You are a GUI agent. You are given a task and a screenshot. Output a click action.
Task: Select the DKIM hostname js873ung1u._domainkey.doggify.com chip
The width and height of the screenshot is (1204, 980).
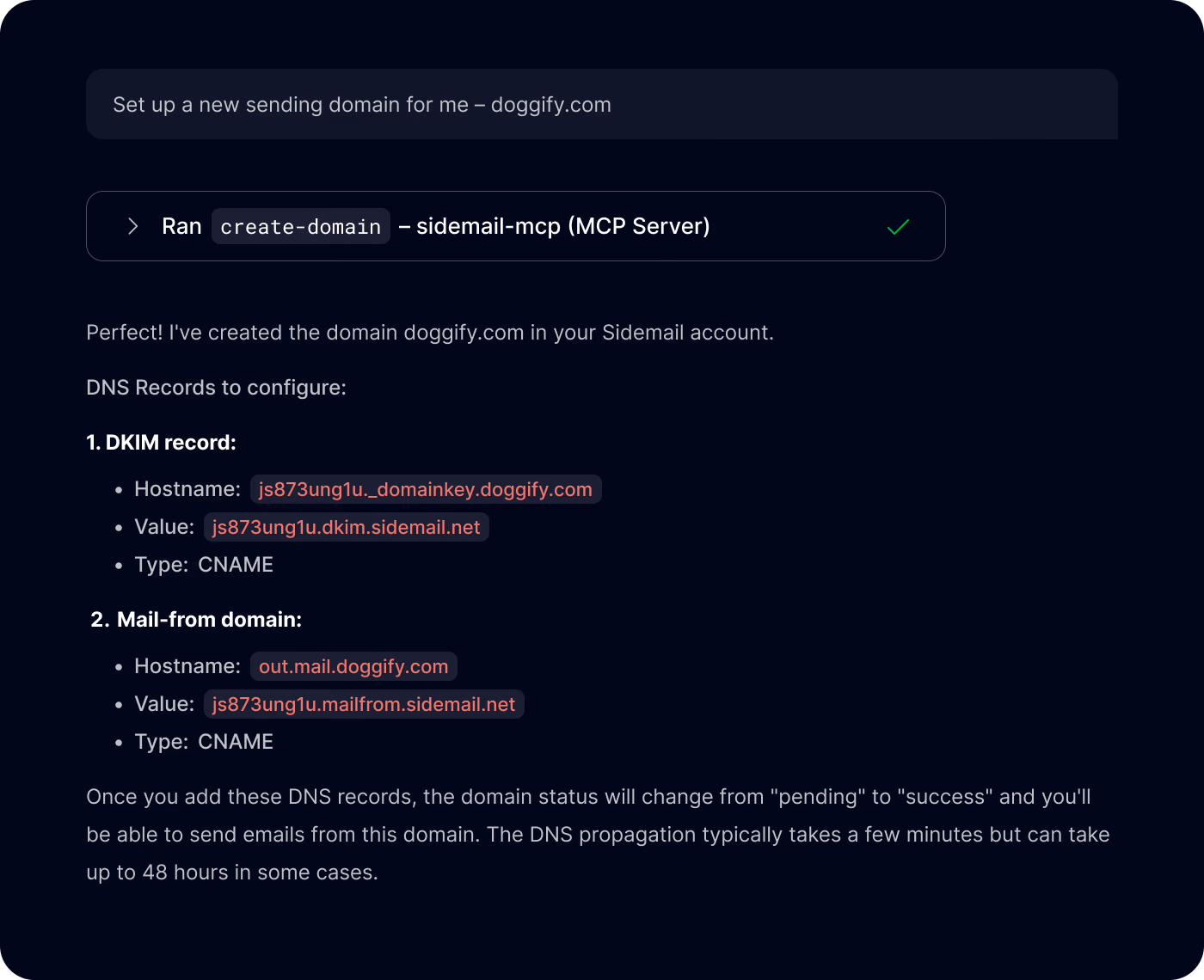coord(426,489)
